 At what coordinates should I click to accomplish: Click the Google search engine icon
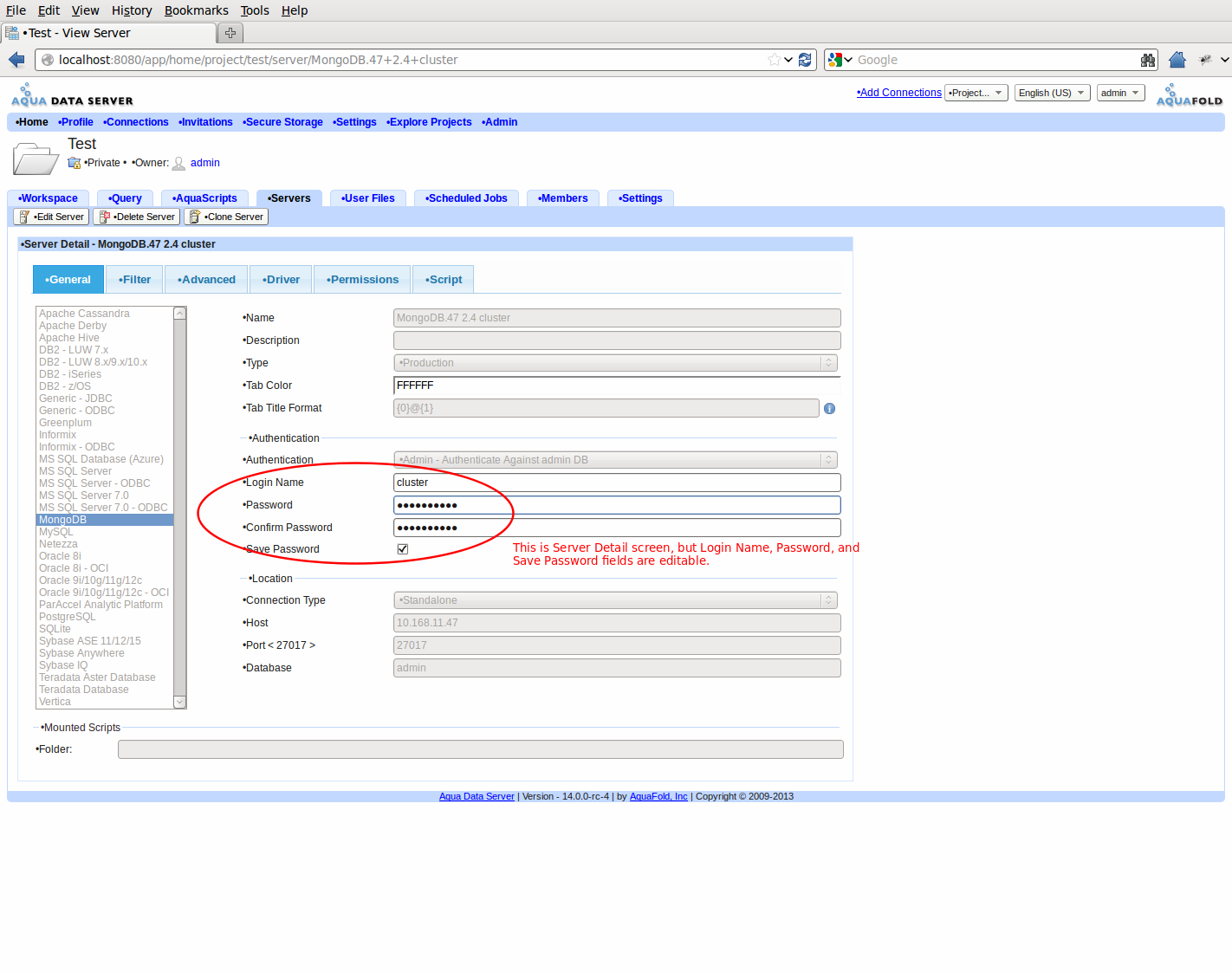[x=835, y=60]
